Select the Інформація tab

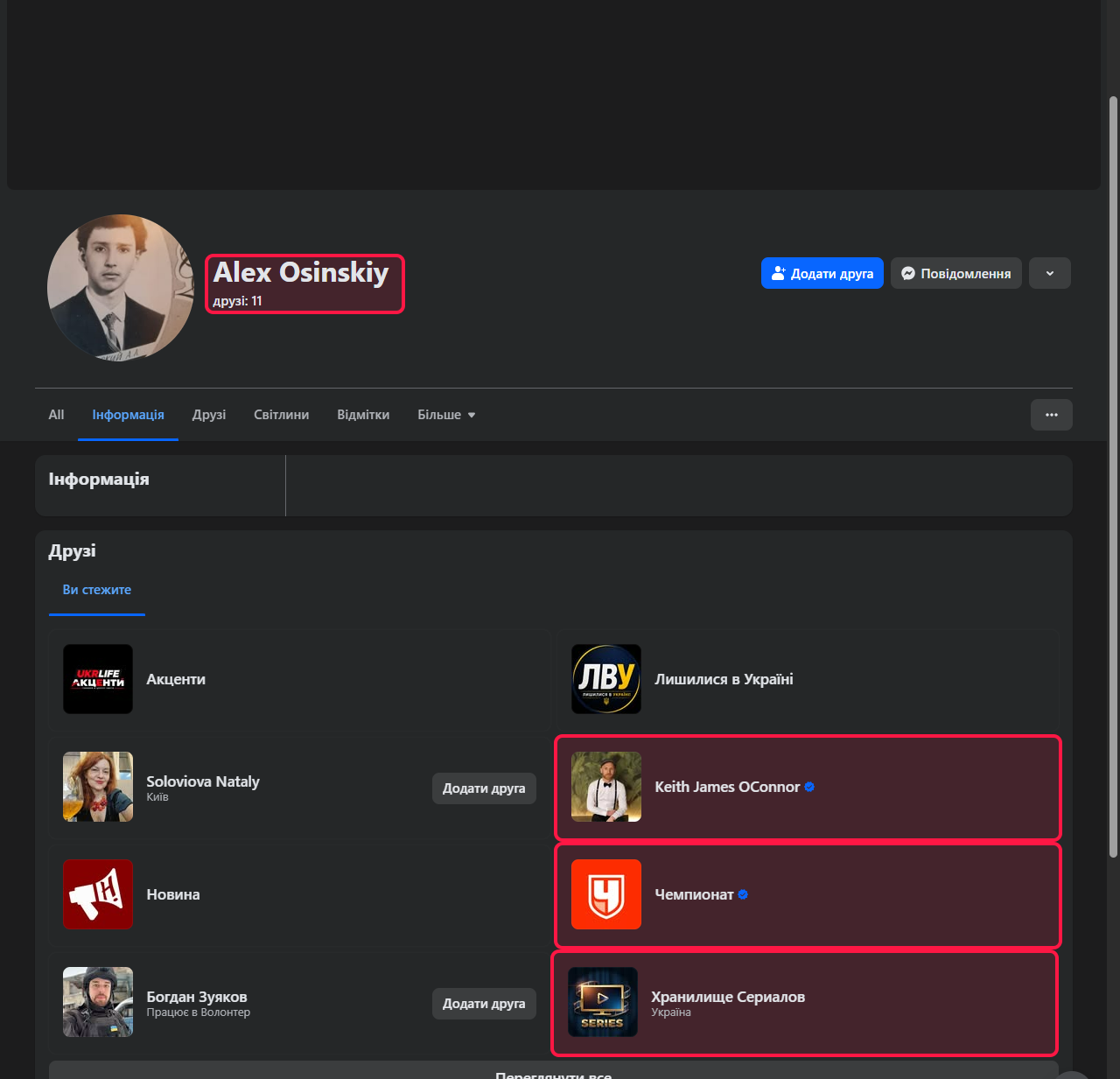(x=128, y=415)
